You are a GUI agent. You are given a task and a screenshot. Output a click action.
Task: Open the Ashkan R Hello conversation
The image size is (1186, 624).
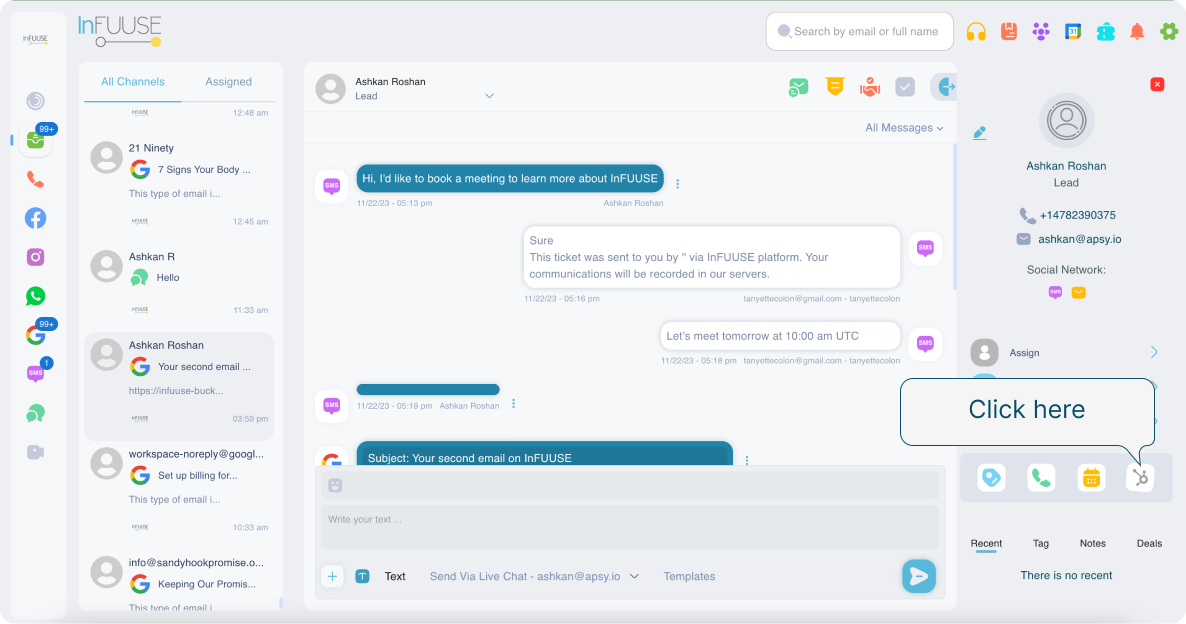coord(179,282)
